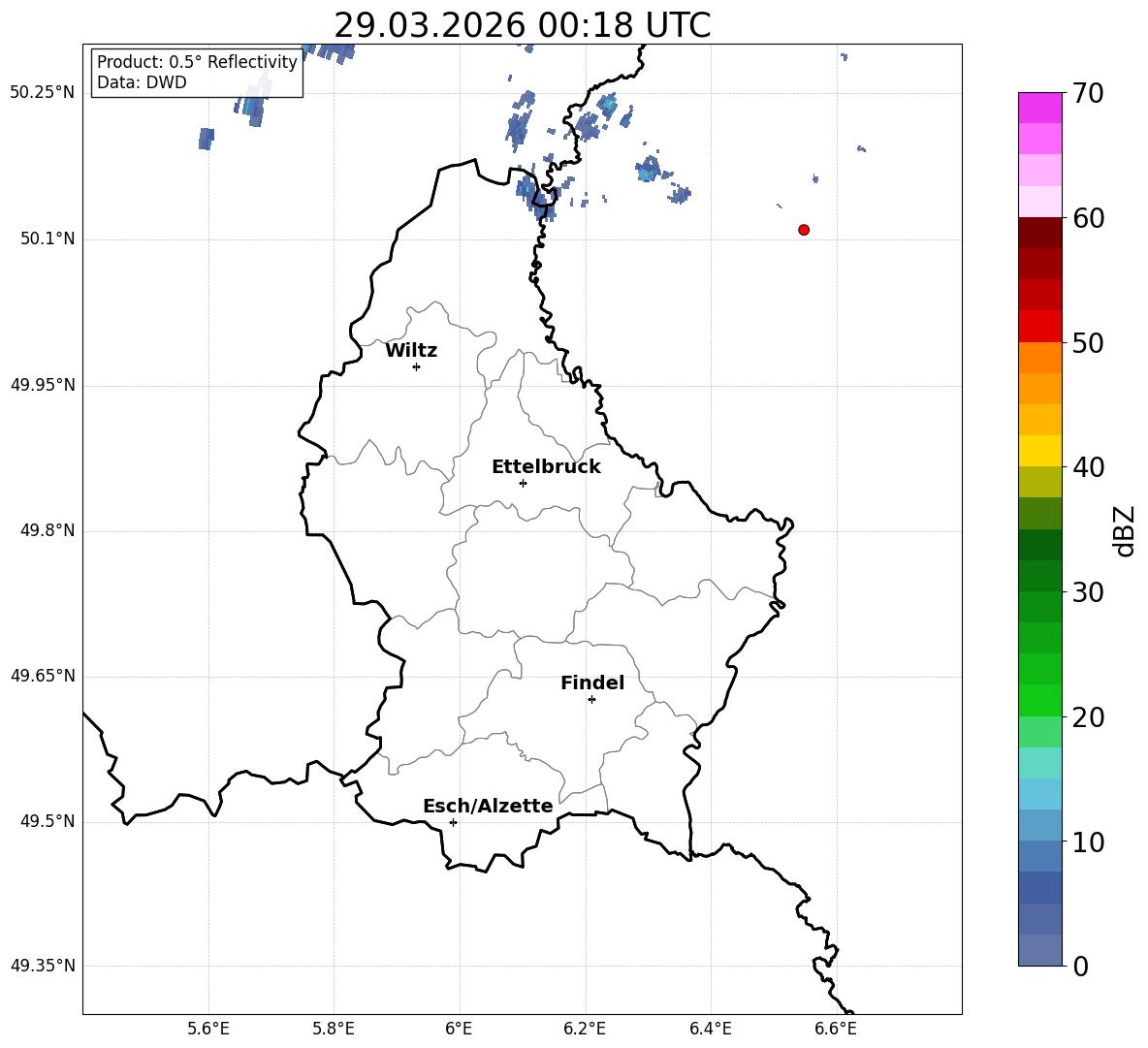This screenshot has width=1148, height=1048.
Task: Click the 5.8°E longitude label
Action: pyautogui.click(x=334, y=1029)
